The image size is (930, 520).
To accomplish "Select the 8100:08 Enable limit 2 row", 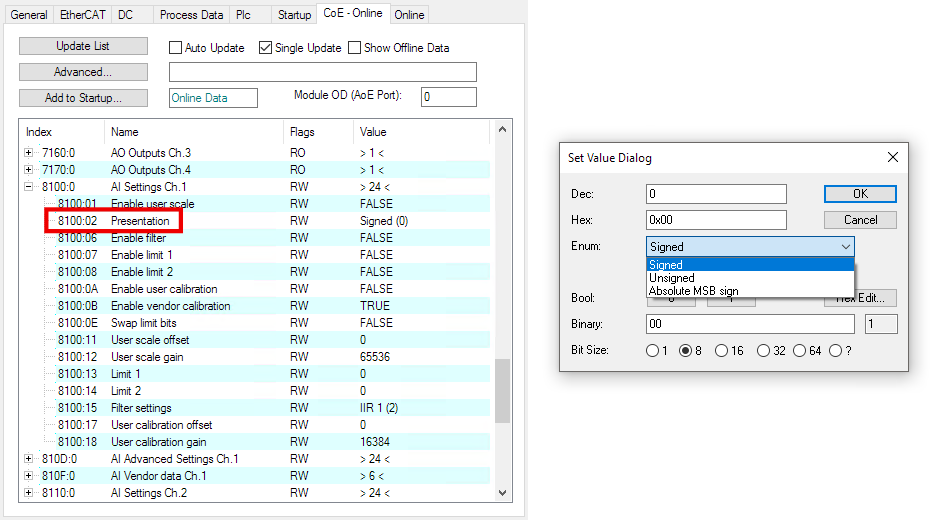I will (x=256, y=272).
